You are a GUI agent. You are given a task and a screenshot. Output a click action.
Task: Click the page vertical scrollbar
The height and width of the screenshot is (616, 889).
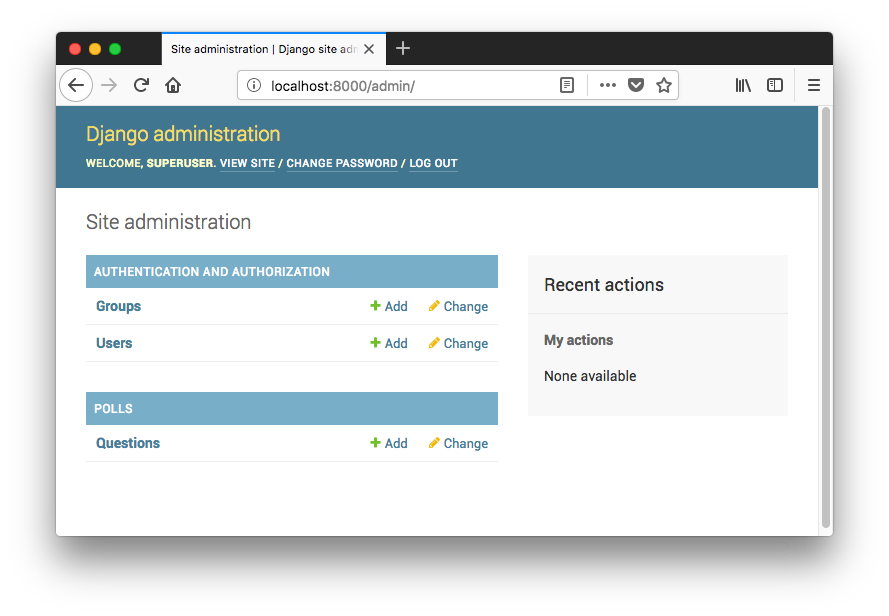click(x=826, y=318)
